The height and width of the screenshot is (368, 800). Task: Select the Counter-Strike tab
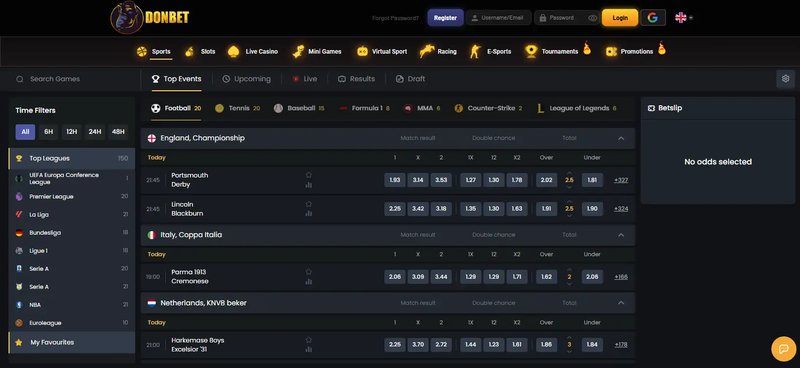point(488,108)
